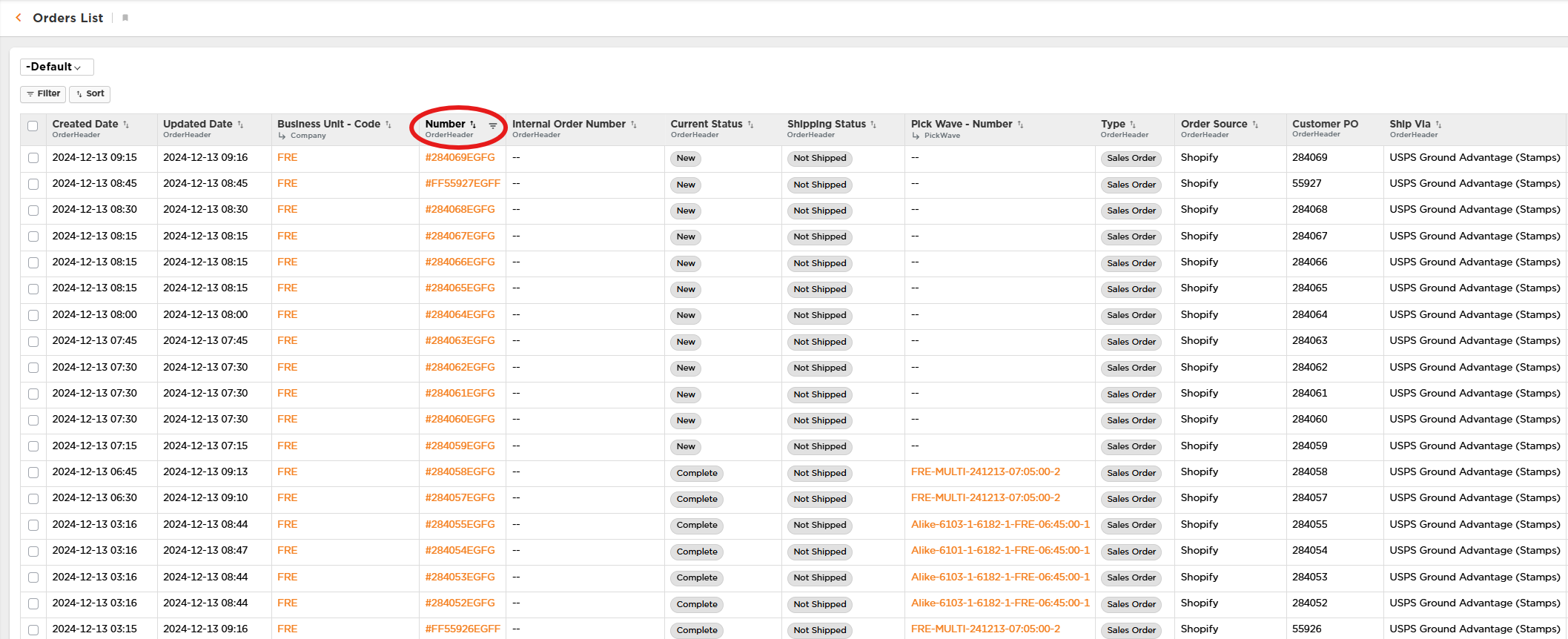Check the row for order #284069EGFG
The height and width of the screenshot is (639, 1568).
[33, 158]
